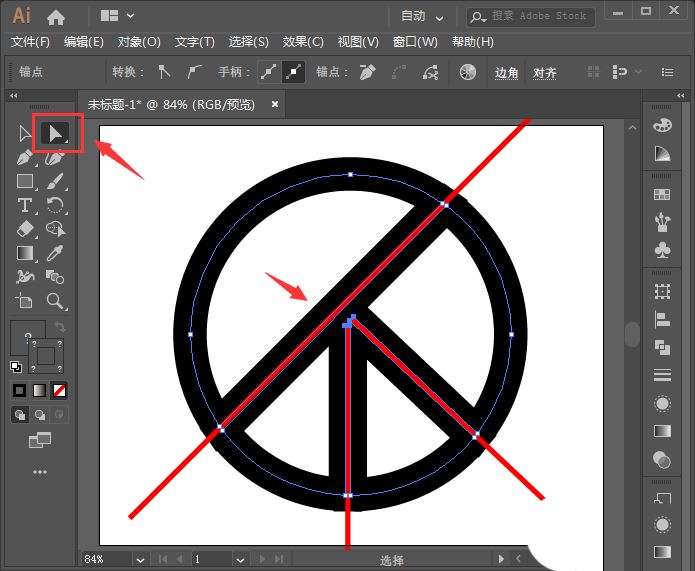Screen dimensions: 695x571
Task: Open the Symbols club-shaped panel icon
Action: pos(661,248)
